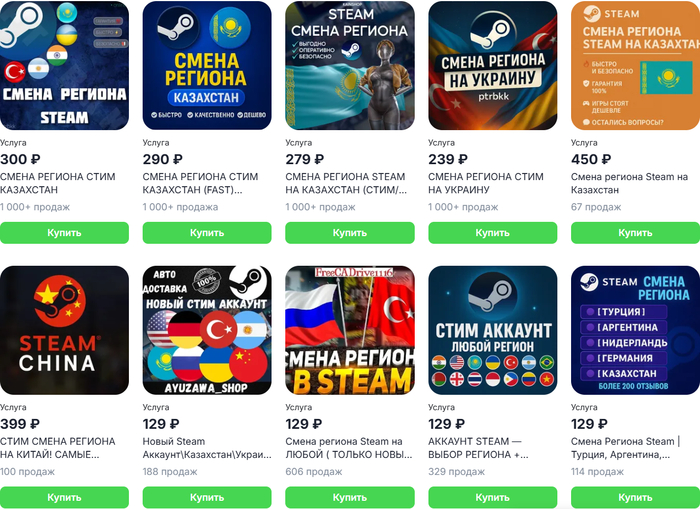Open the orange Steam Kazakhstan listing image
700x509 pixels.
point(635,65)
